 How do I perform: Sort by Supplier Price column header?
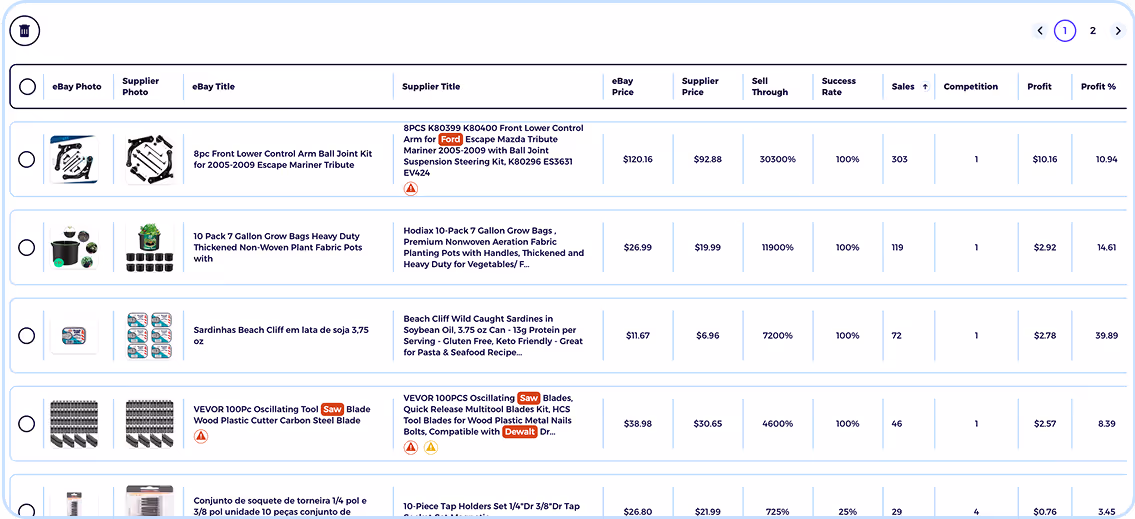[x=699, y=87]
